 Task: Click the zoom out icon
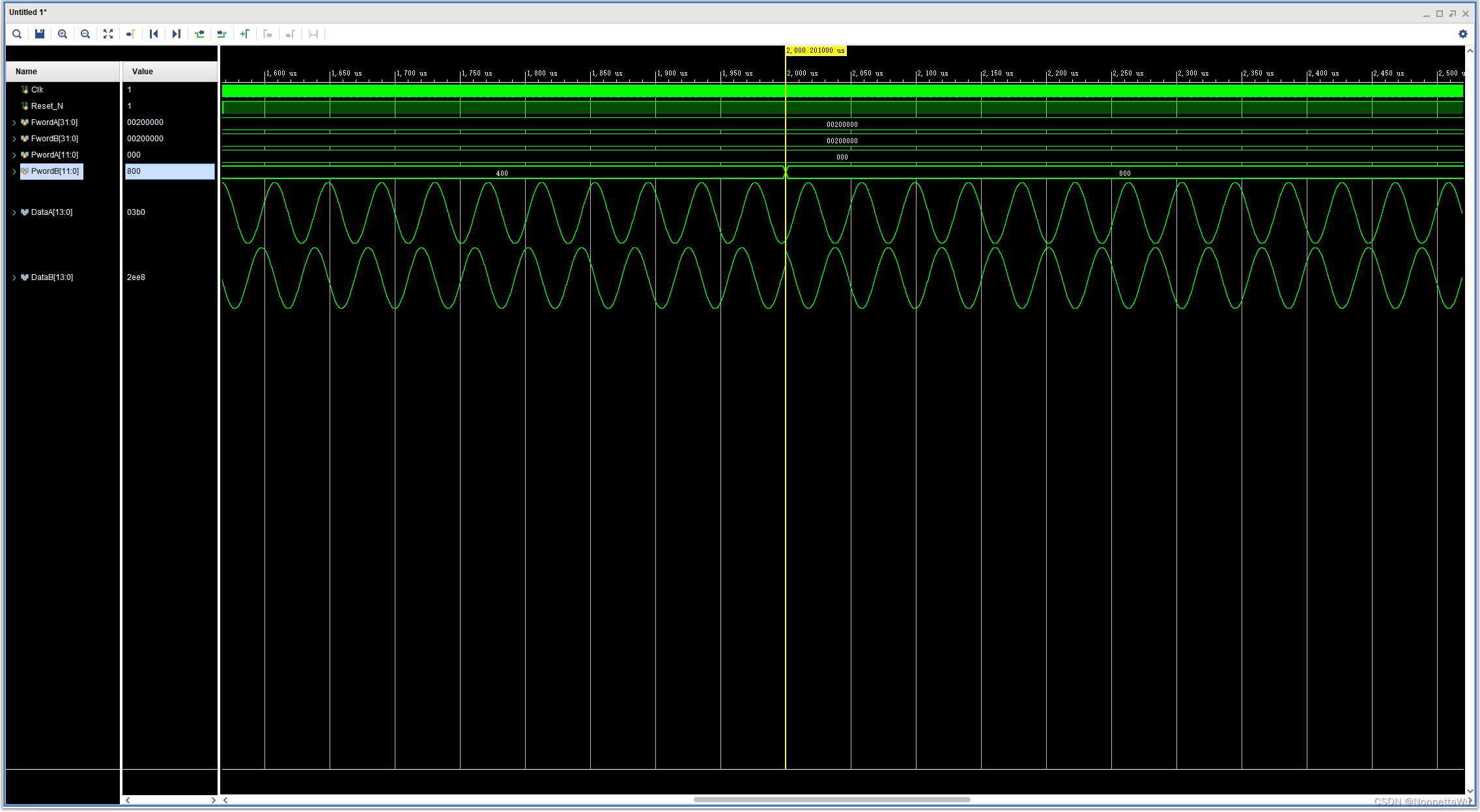coord(85,34)
